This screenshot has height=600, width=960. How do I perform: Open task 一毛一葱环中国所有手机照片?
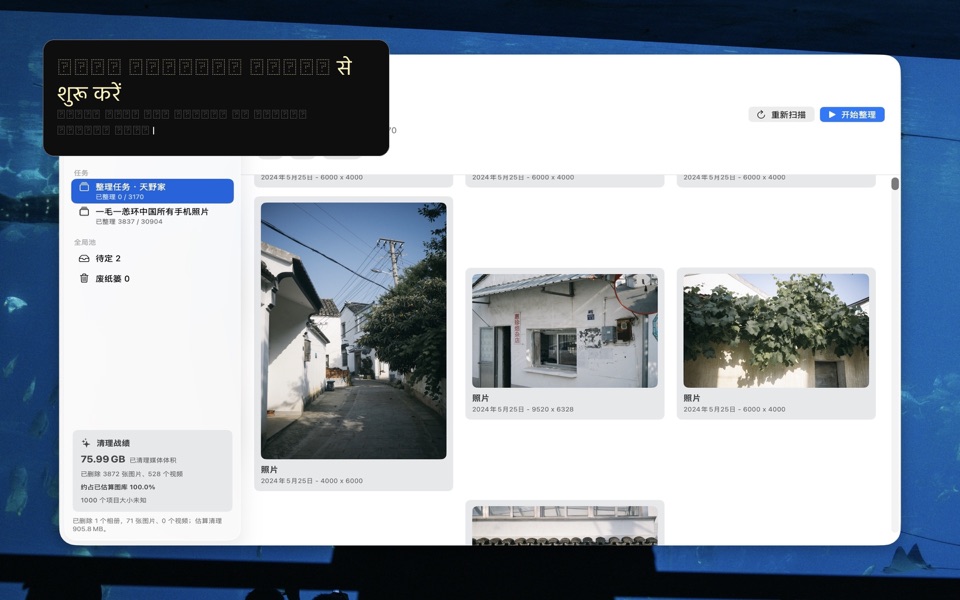point(152,216)
